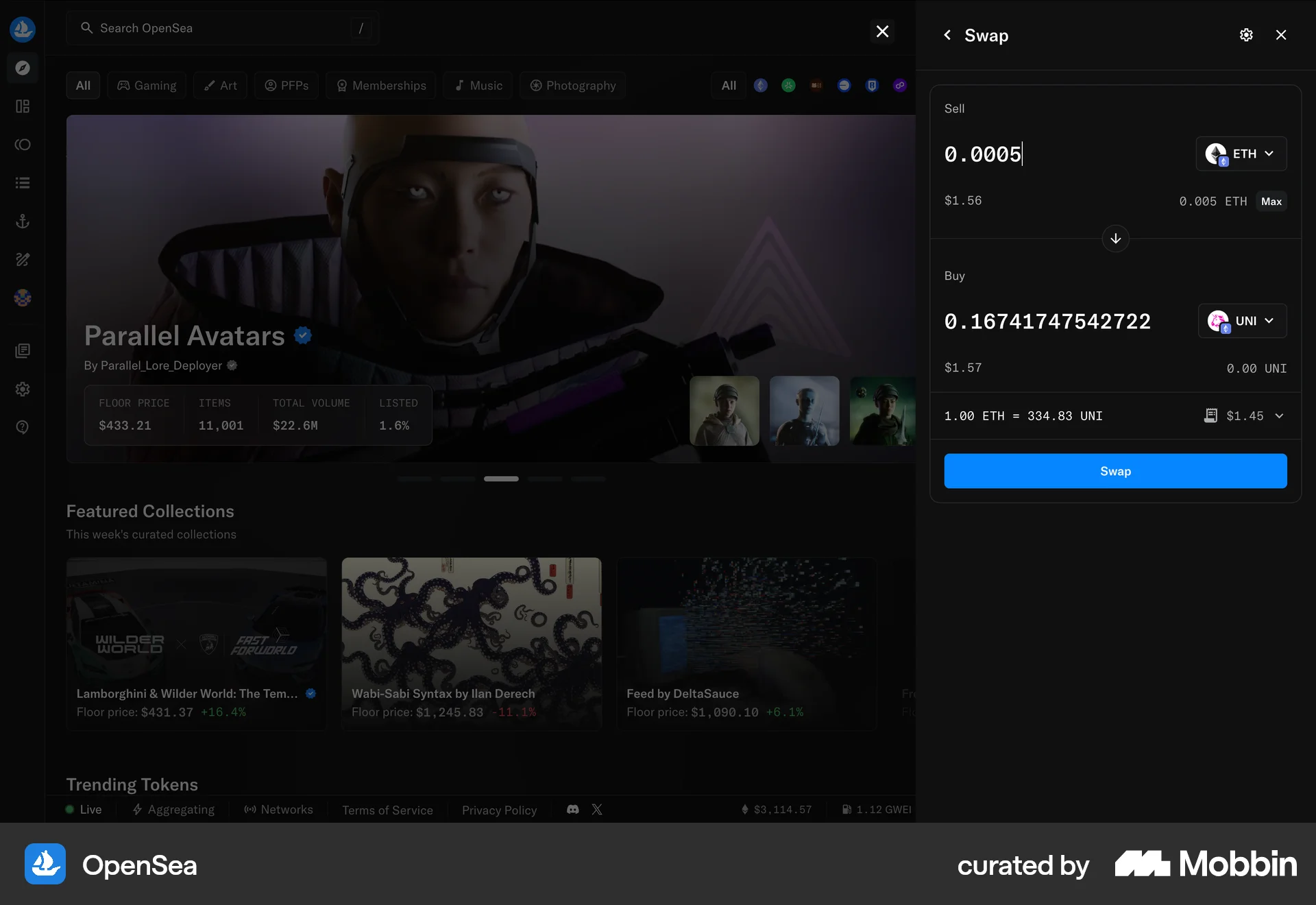Select the Studio pencil icon in sidebar
The image size is (1316, 905).
23,259
